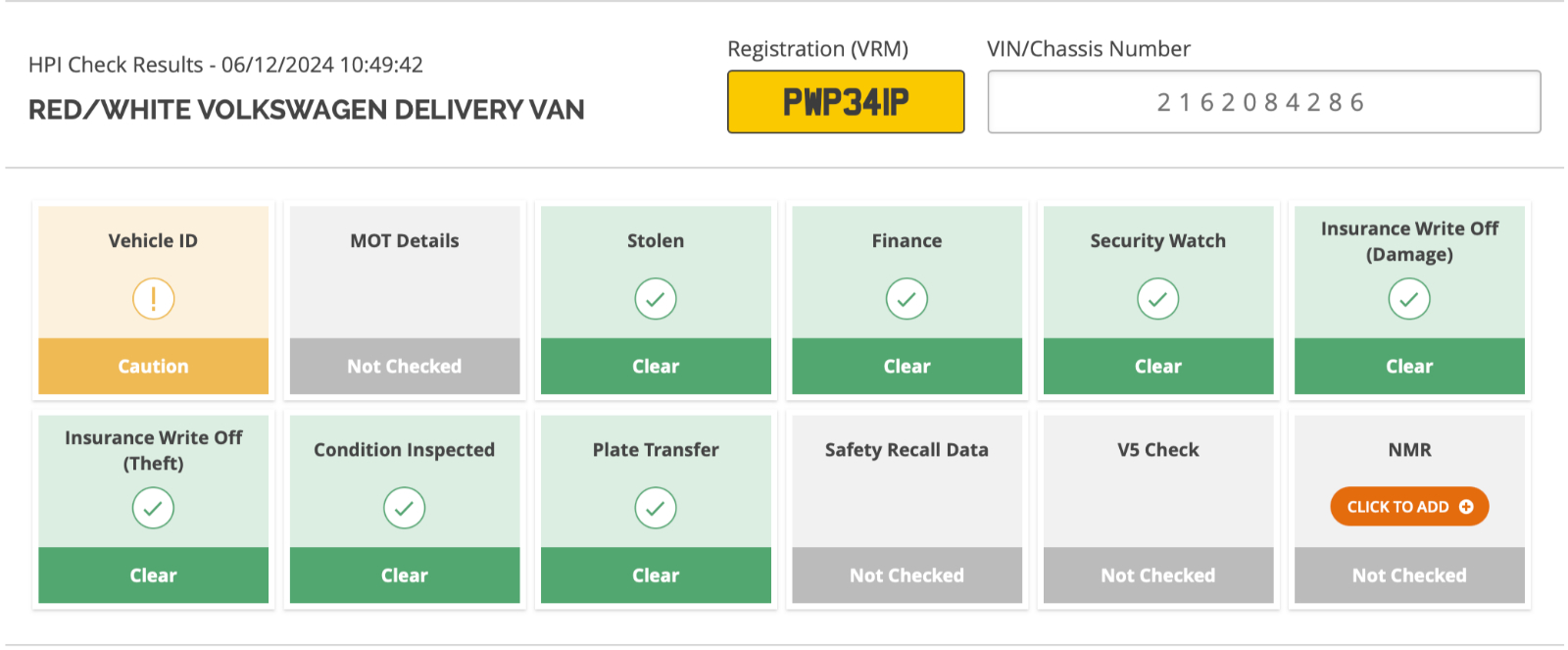Click the Finance tile checkmark icon

[906, 298]
